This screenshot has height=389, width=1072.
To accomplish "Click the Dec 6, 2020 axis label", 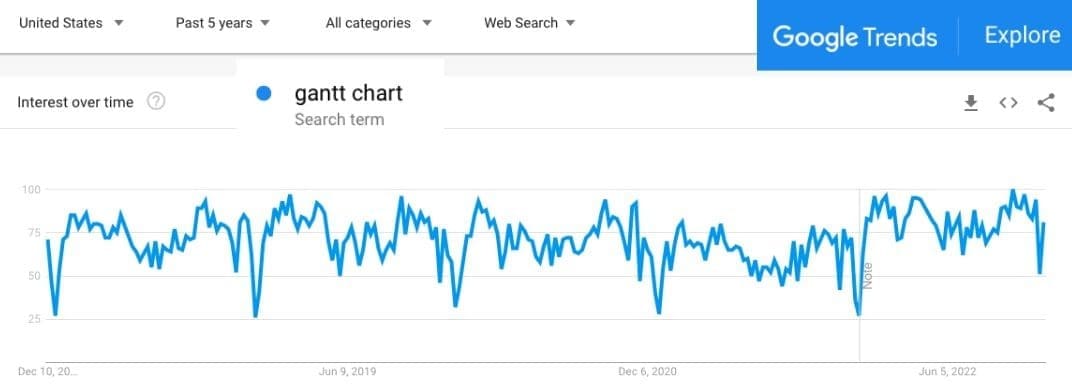I will (x=647, y=372).
